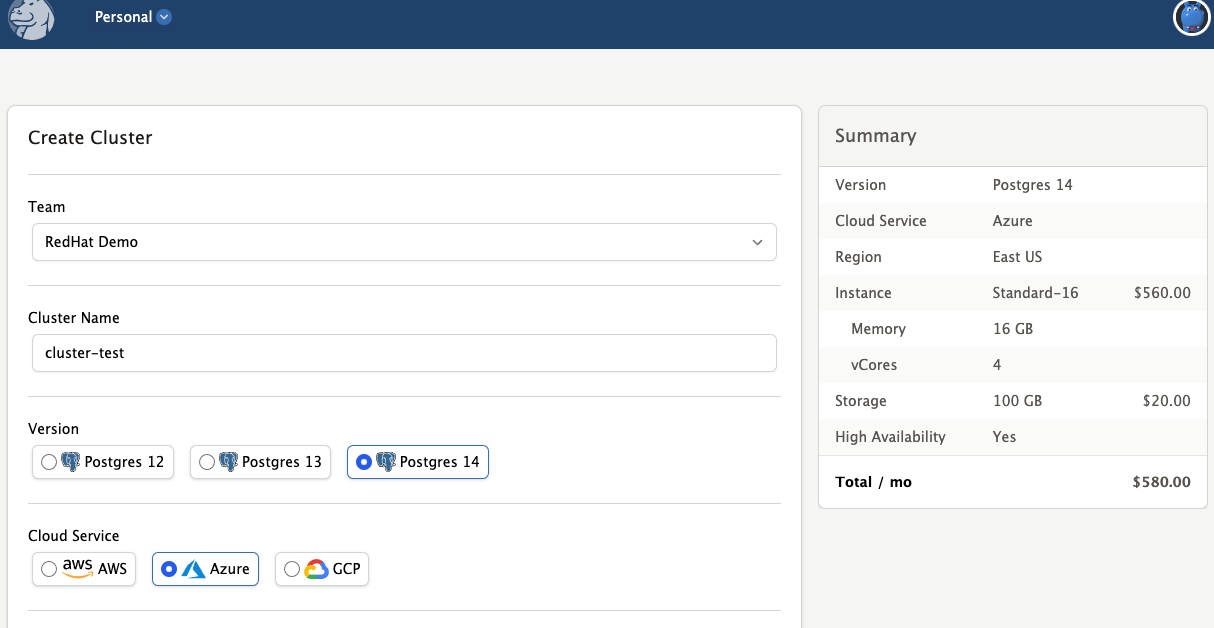
Task: Click the elephant icon beside Postgres 13
Action: (230, 461)
